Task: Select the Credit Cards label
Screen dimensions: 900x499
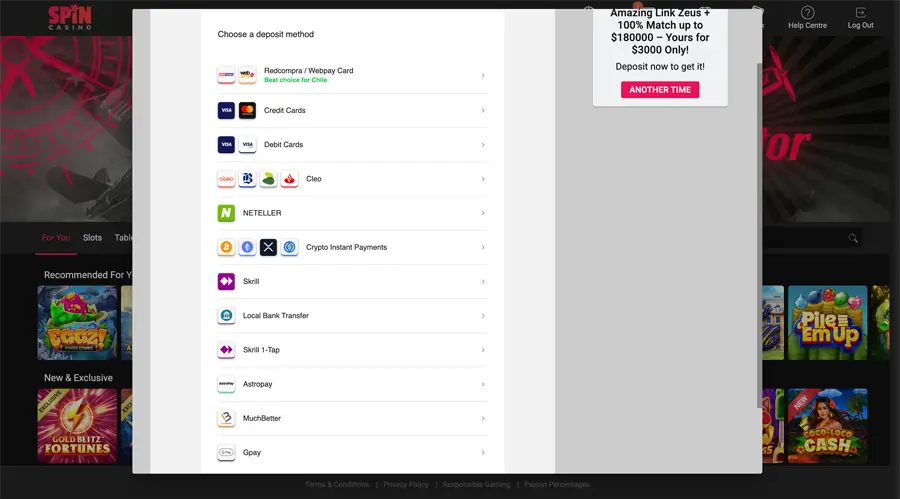Action: pyautogui.click(x=285, y=110)
